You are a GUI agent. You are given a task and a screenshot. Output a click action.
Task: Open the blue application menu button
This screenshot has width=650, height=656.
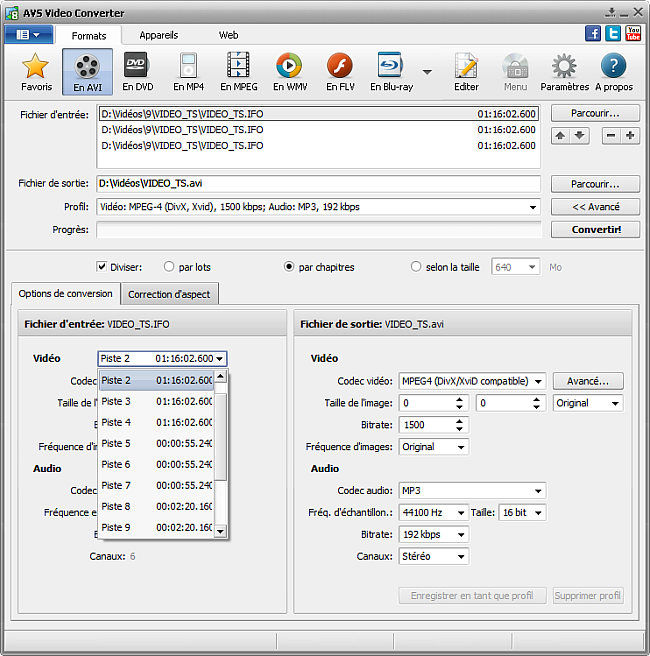point(28,34)
